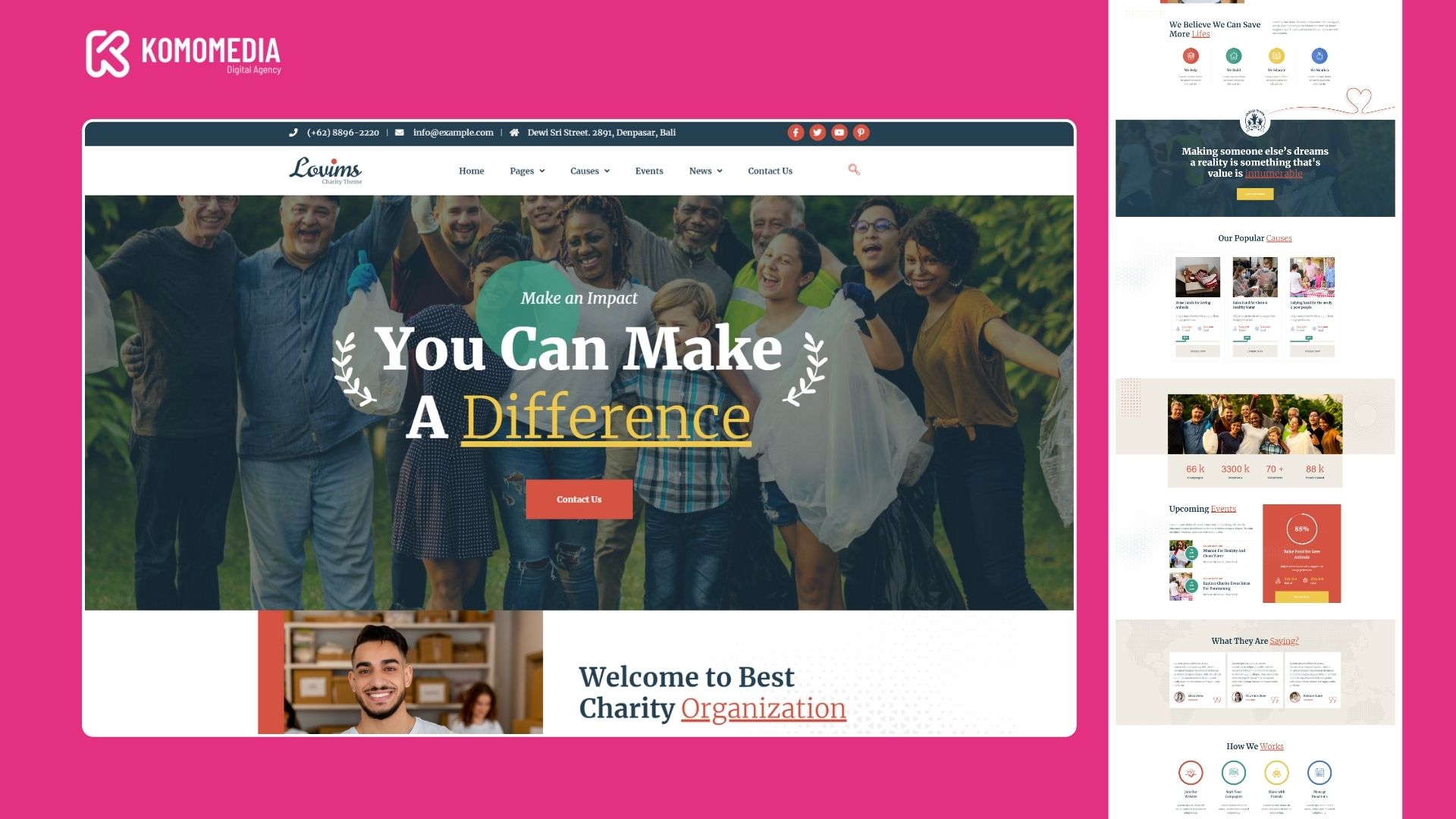This screenshot has height=819, width=1456.
Task: Go to the Home menu item
Action: pyautogui.click(x=471, y=171)
